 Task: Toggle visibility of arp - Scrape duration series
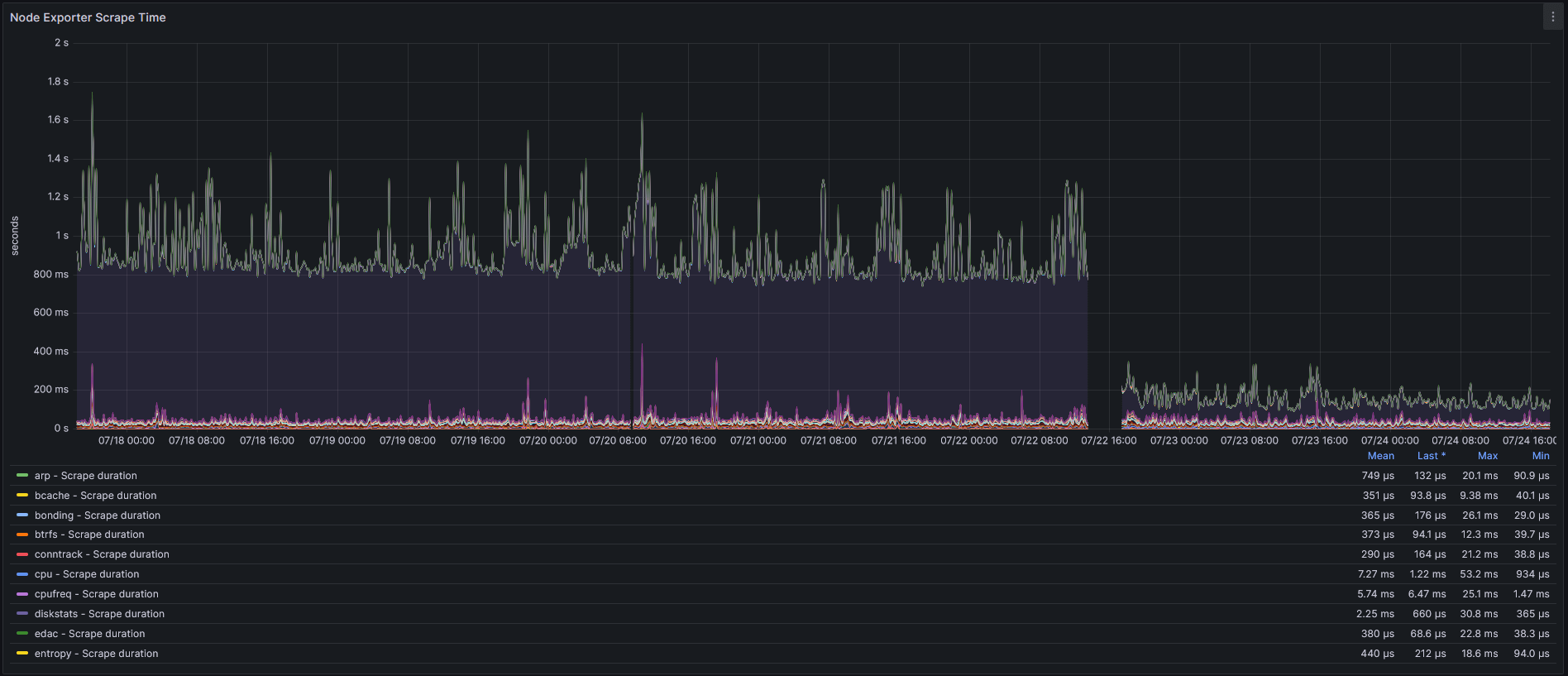(85, 476)
